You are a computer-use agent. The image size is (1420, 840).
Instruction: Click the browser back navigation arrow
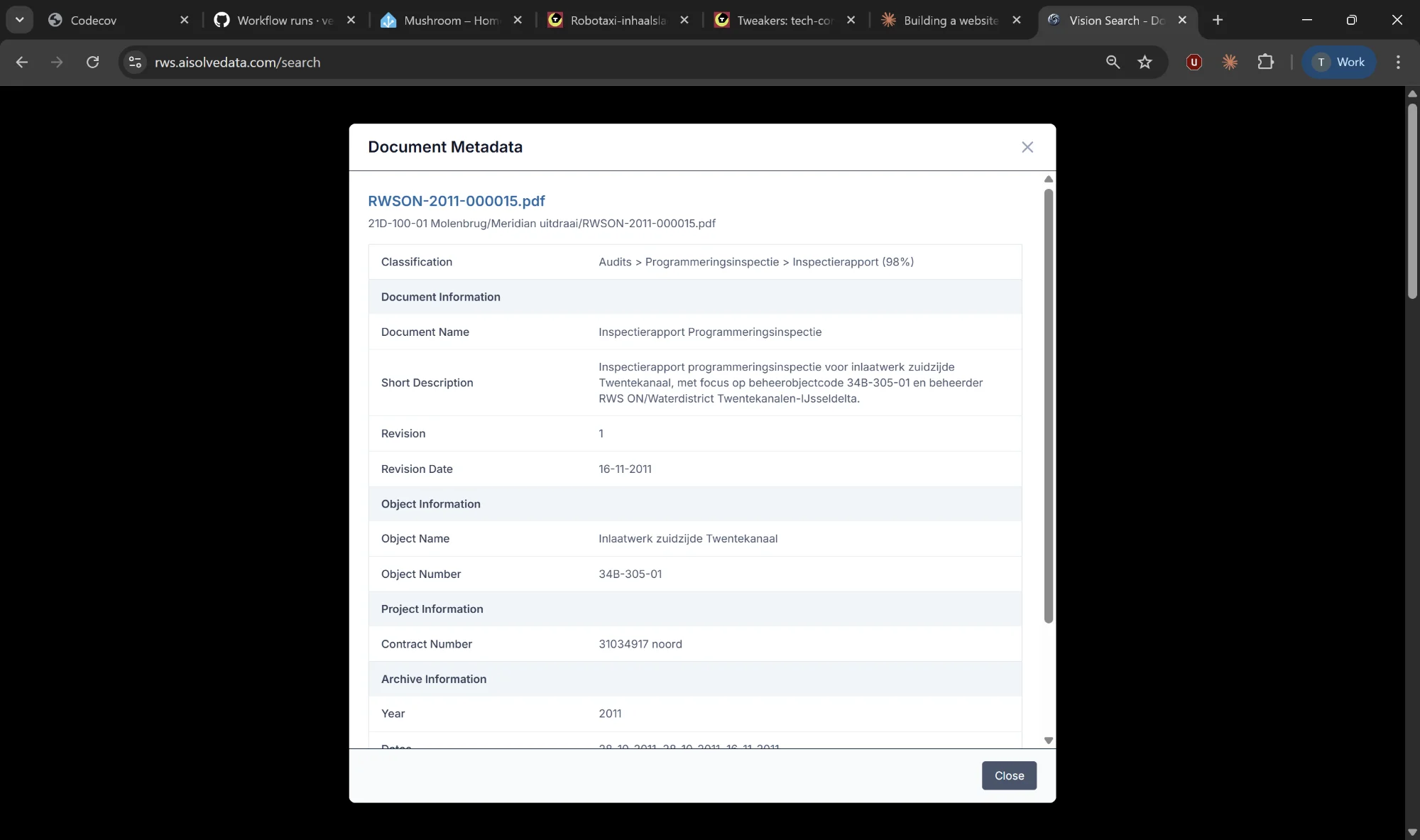click(22, 62)
